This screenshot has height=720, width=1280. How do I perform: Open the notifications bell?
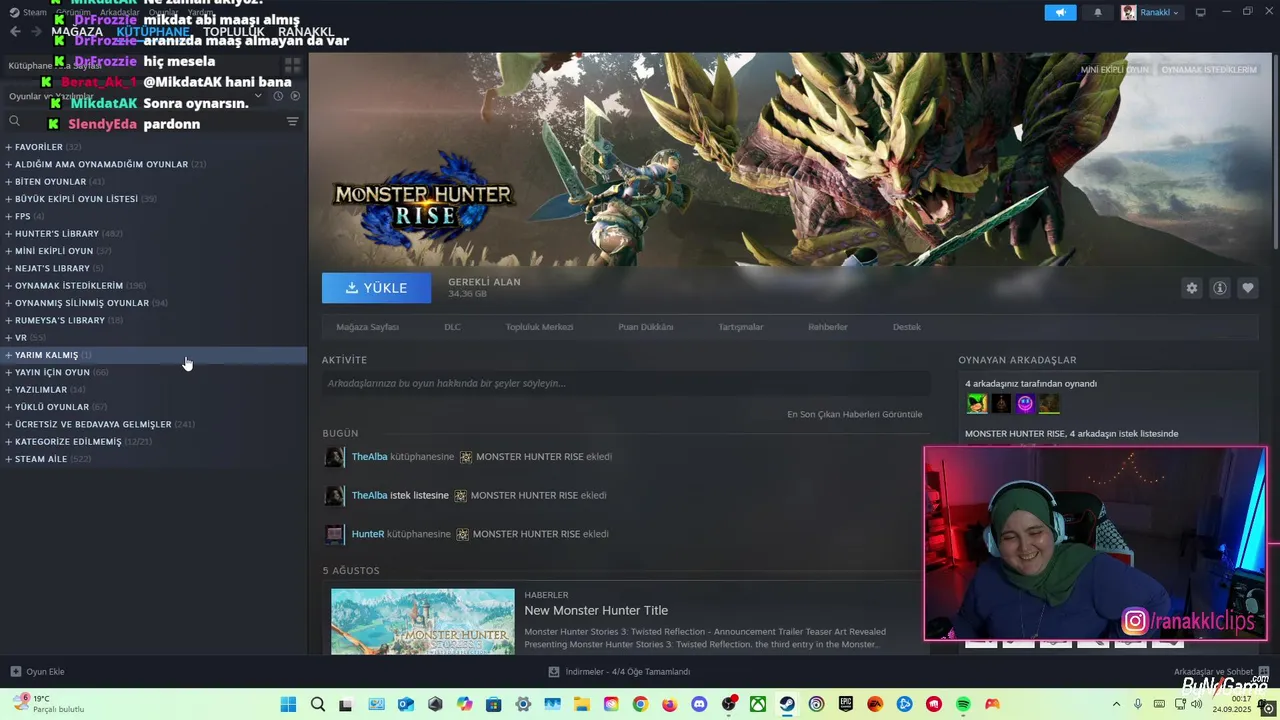(x=1098, y=12)
